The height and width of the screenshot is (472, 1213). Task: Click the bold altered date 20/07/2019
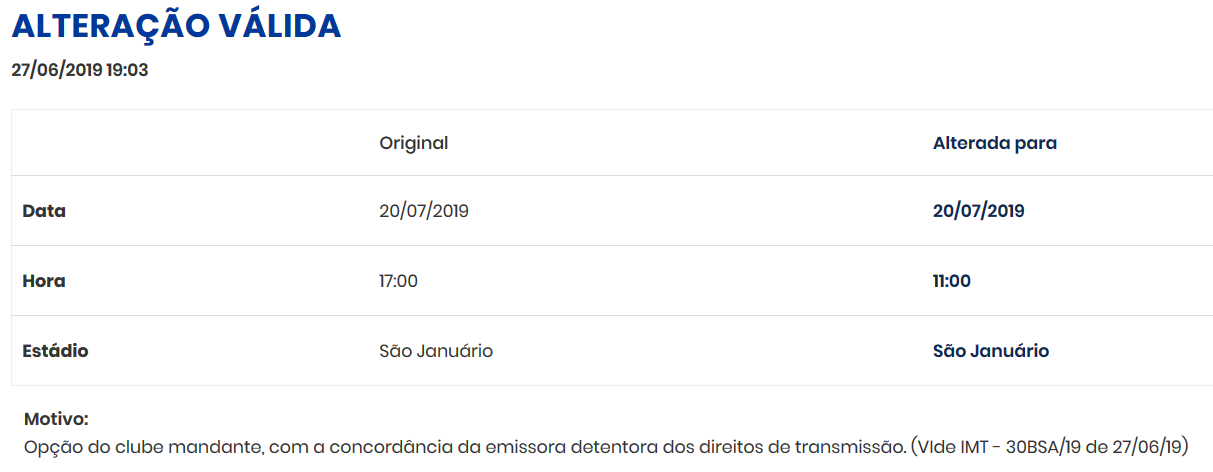click(x=978, y=211)
